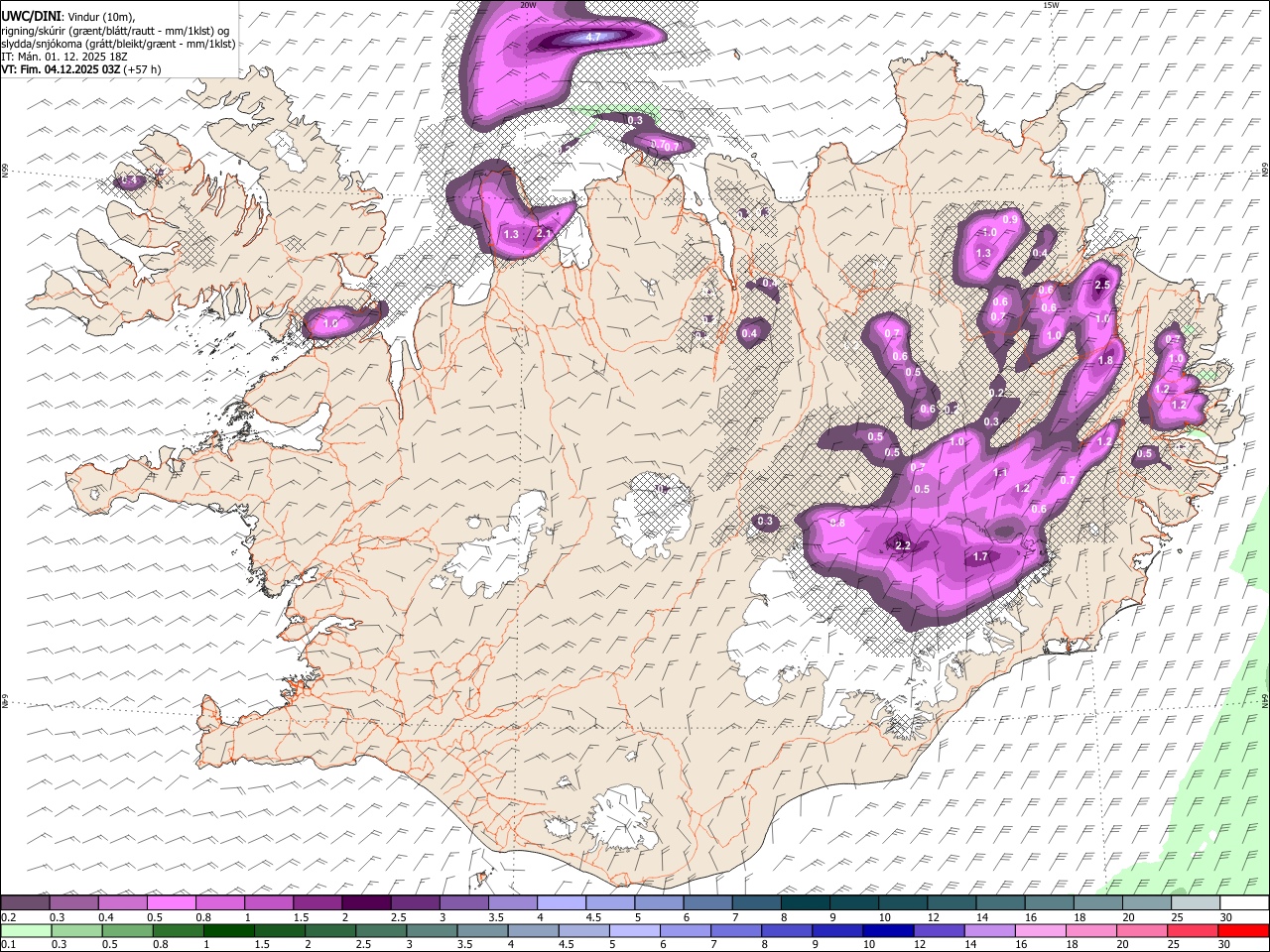Select mid-green rain swatch starting at 0.5
Viewport: 1270px width, 952px height.
(x=126, y=930)
